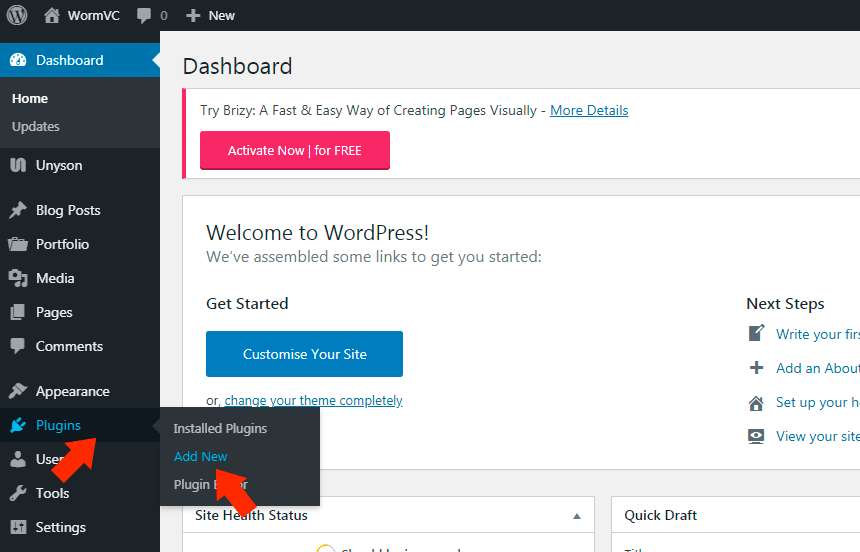Image resolution: width=860 pixels, height=552 pixels.
Task: Click Add an About page link
Action: [818, 368]
